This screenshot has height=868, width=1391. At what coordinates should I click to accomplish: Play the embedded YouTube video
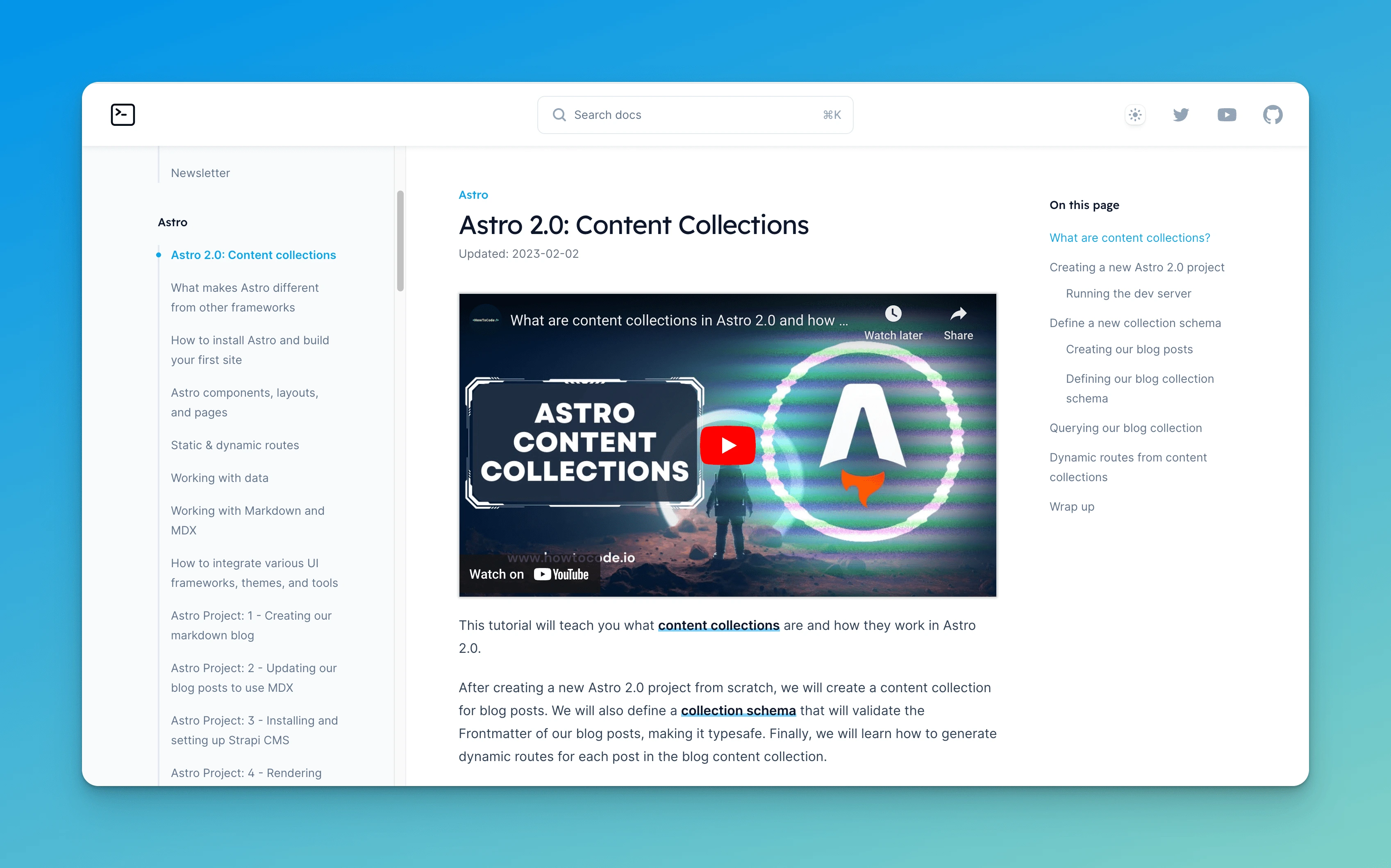[x=727, y=445]
